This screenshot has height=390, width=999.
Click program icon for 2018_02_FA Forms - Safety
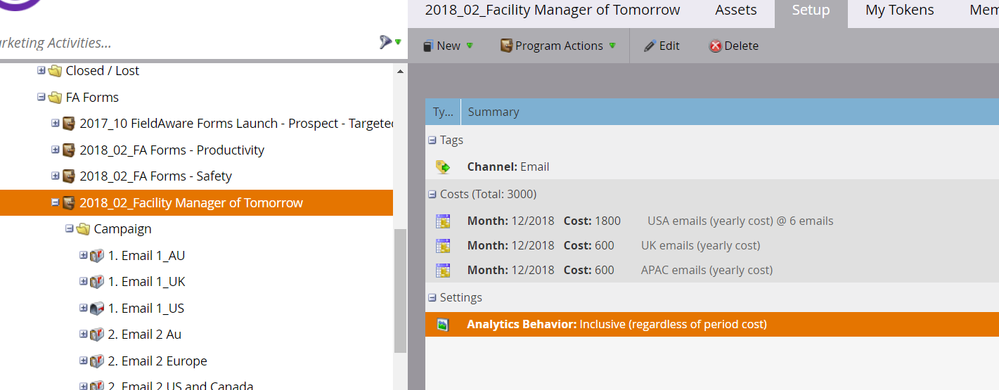[69, 176]
